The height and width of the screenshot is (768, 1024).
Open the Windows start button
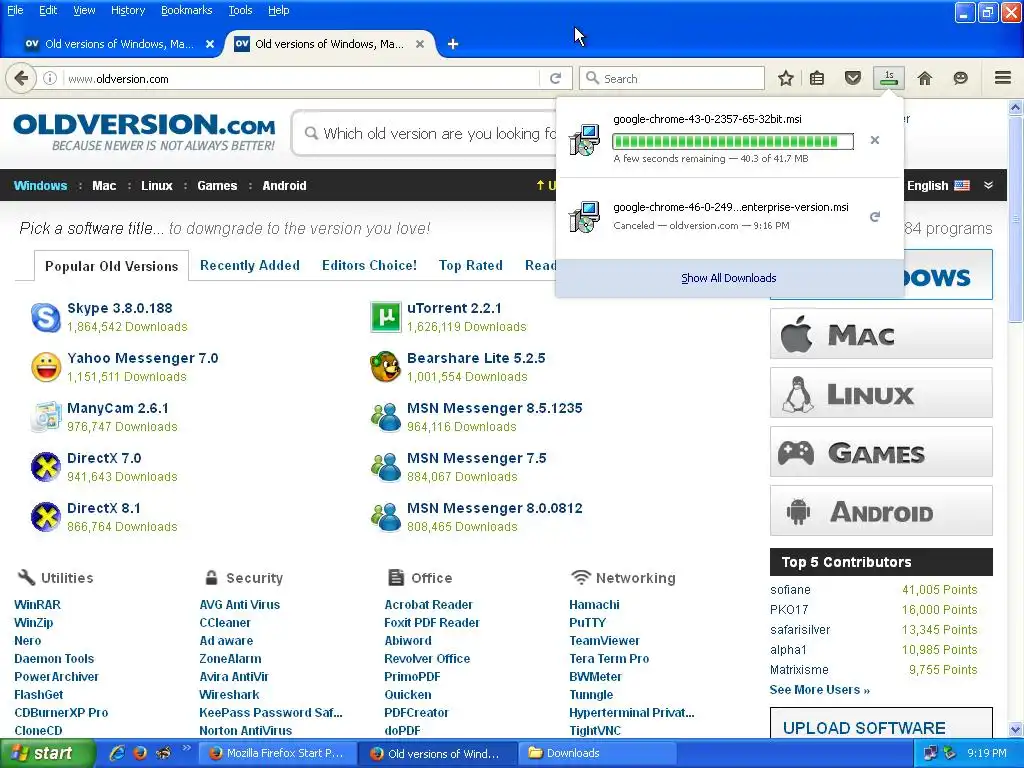click(46, 753)
